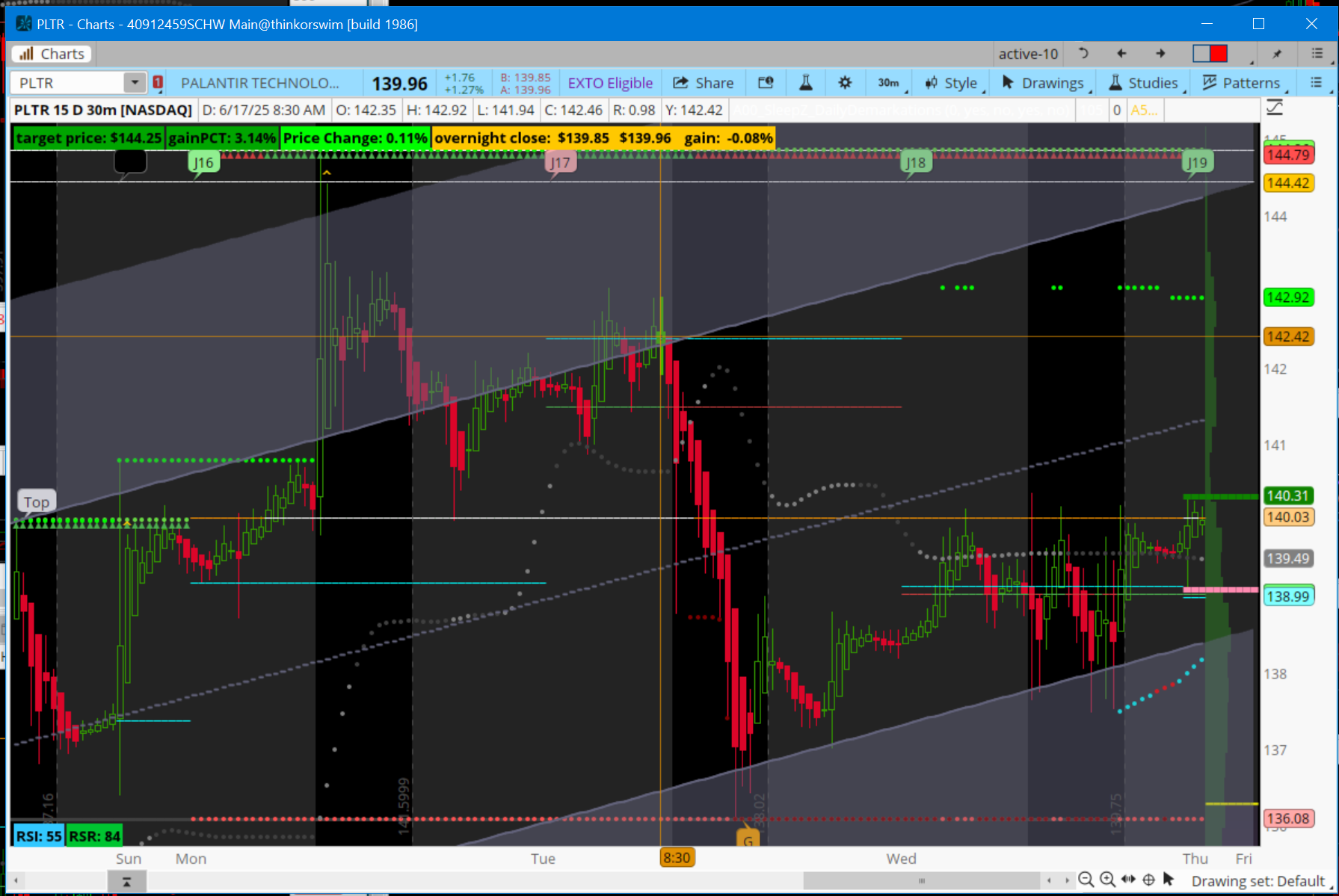
Task: Click the EXTO Eligible link
Action: (x=610, y=83)
